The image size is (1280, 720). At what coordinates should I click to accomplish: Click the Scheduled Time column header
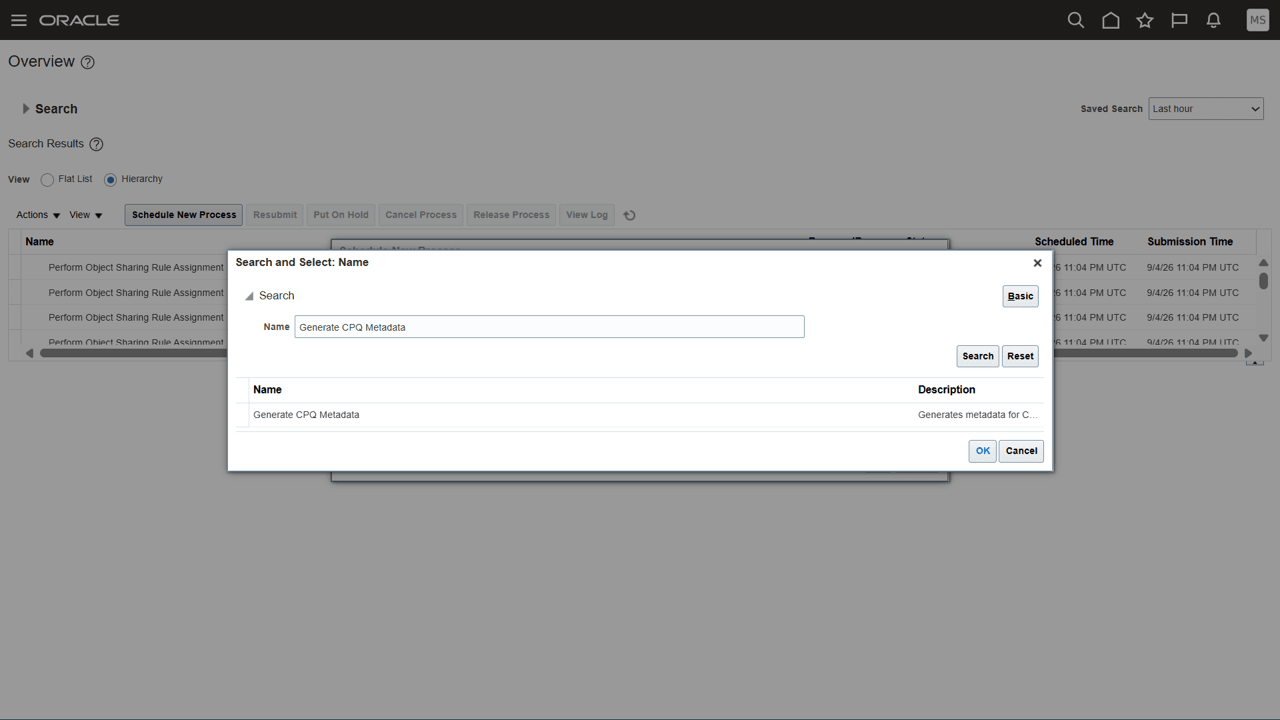tap(1074, 242)
